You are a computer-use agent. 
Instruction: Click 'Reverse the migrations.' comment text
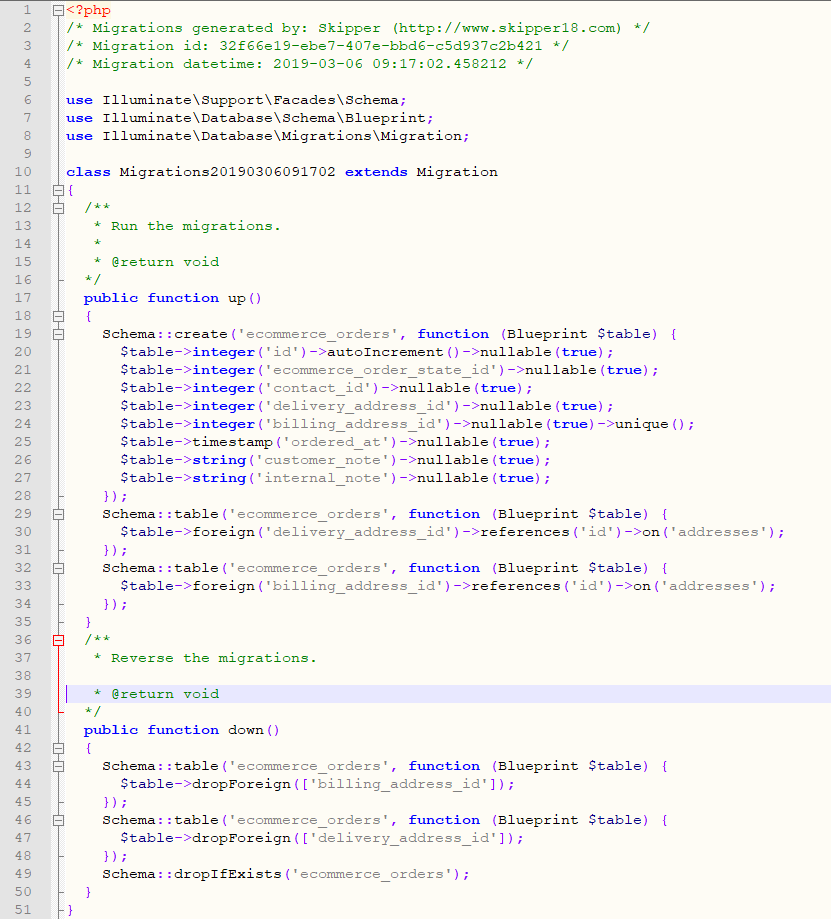coord(214,658)
